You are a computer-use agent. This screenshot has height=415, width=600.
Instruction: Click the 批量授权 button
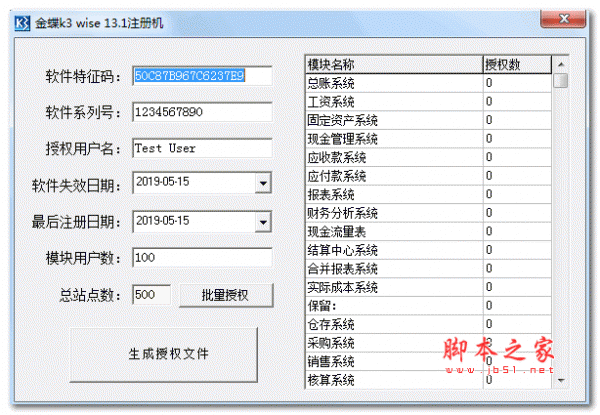pos(226,295)
